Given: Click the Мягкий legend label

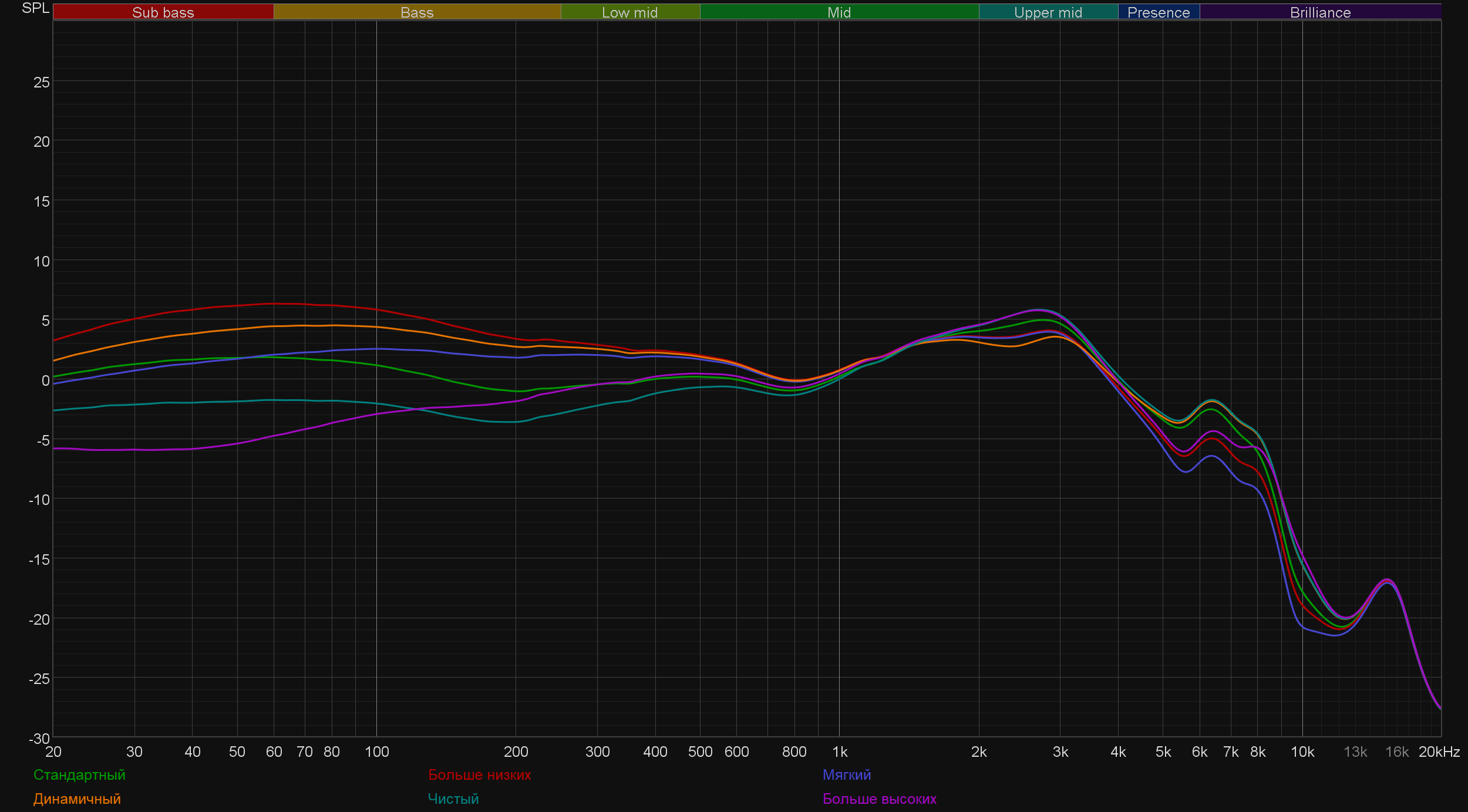Looking at the screenshot, I should (x=846, y=774).
